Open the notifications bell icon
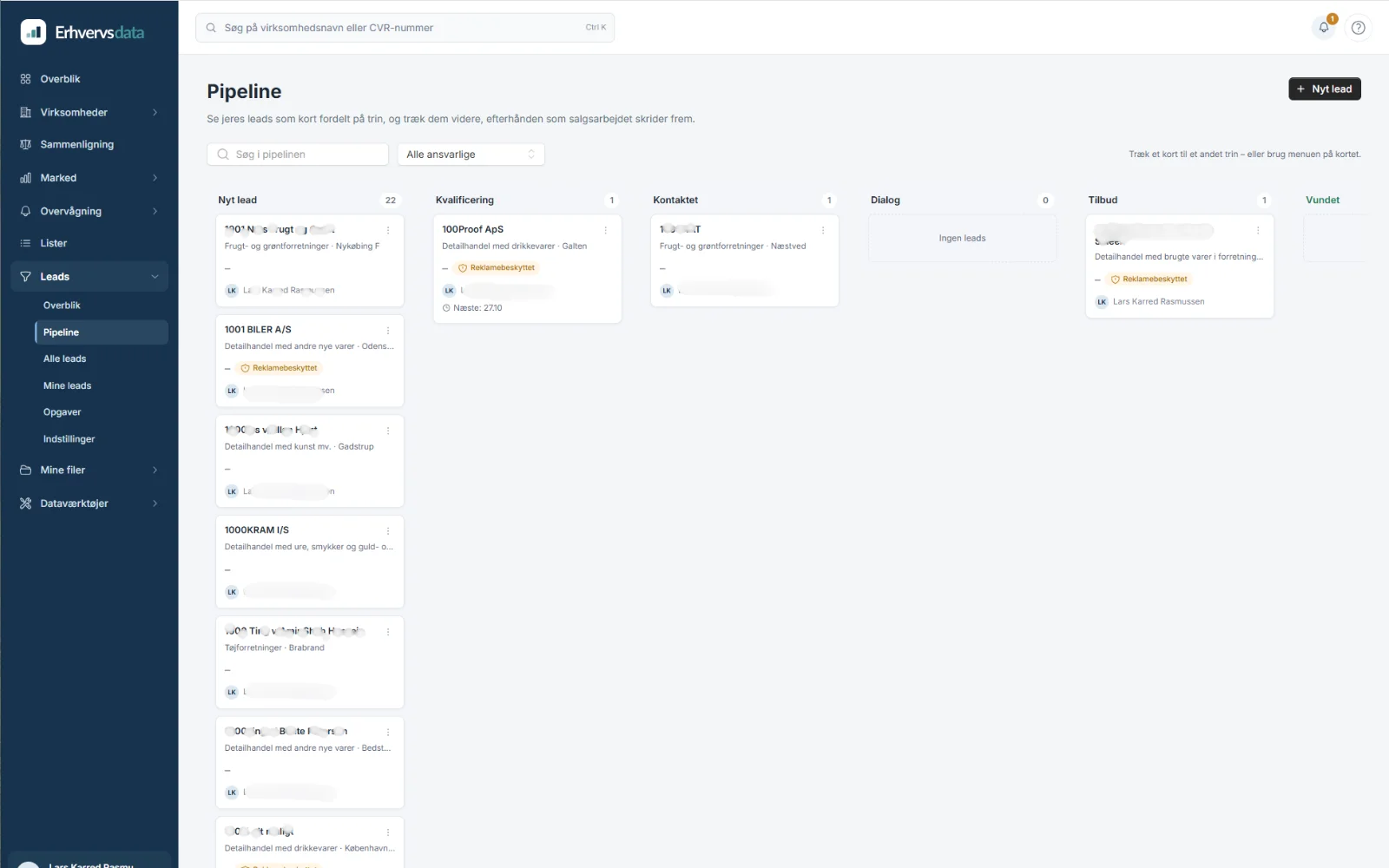The width and height of the screenshot is (1389, 868). coord(1323,28)
